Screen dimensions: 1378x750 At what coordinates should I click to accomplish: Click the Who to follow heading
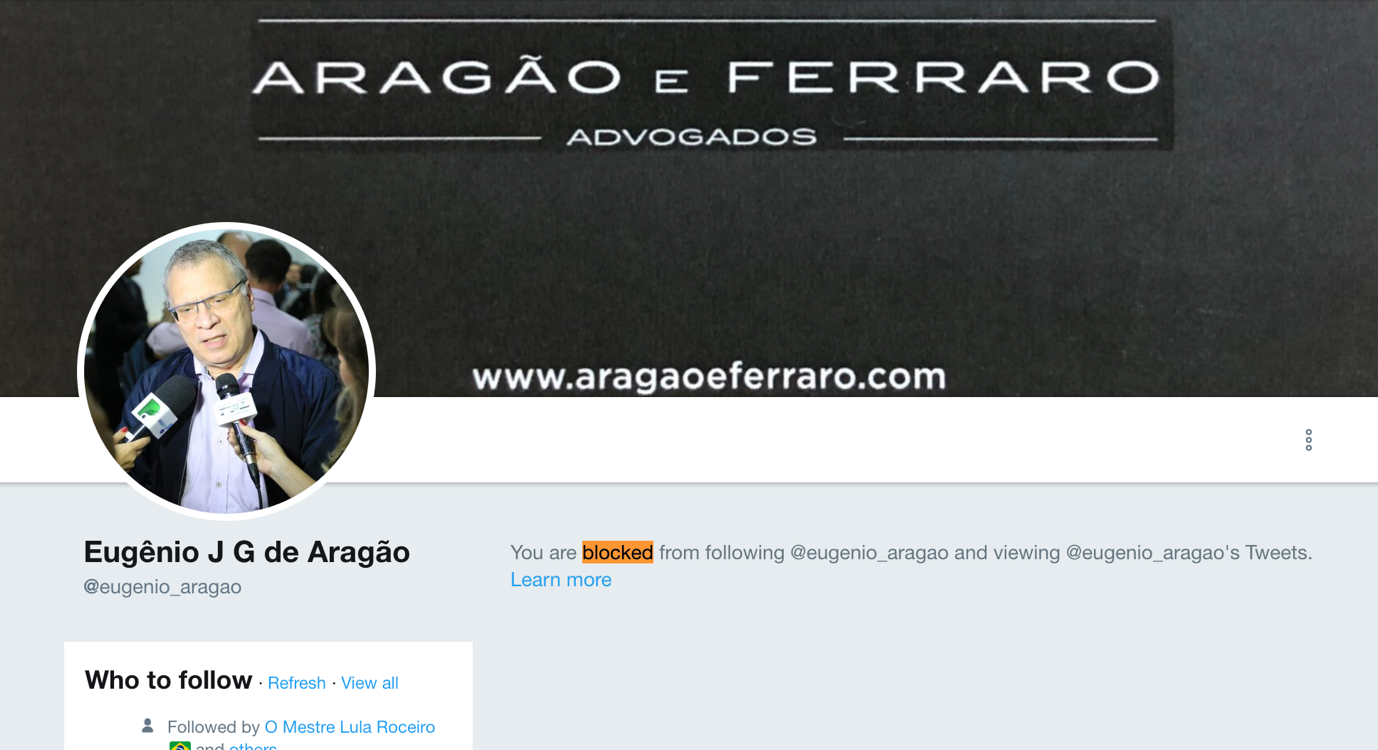(x=168, y=680)
